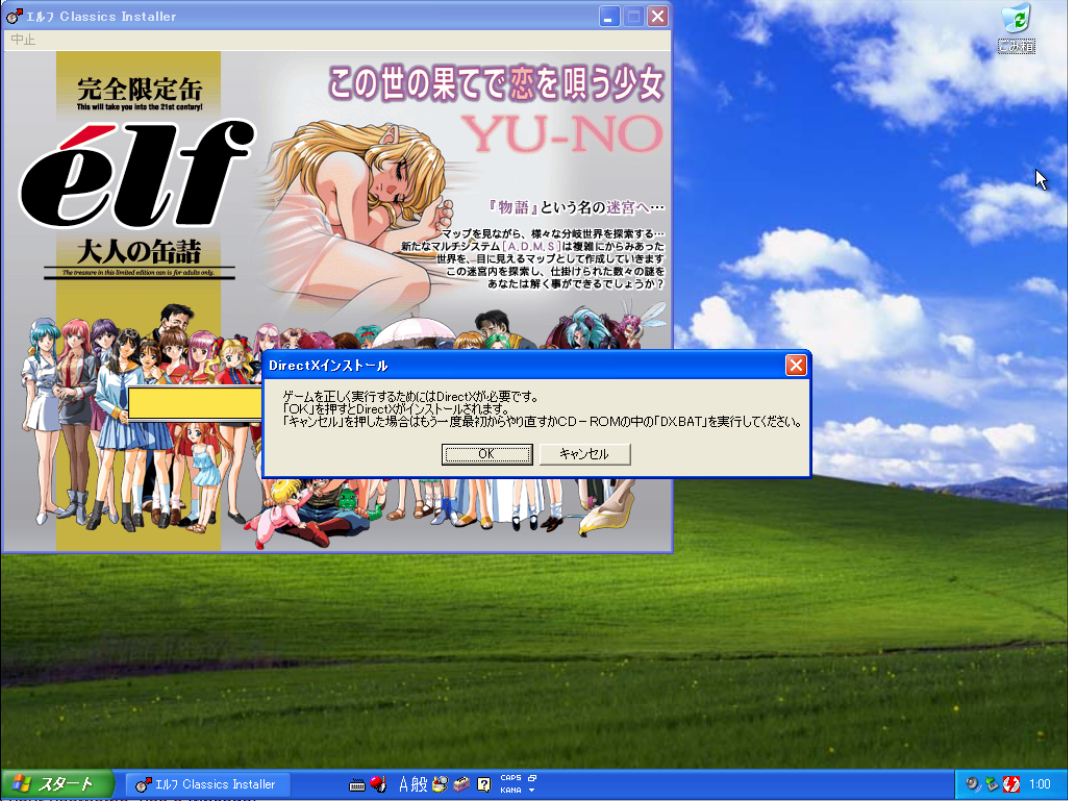Close the DirectXインストール dialog
The width and height of the screenshot is (1068, 801).
click(x=796, y=365)
